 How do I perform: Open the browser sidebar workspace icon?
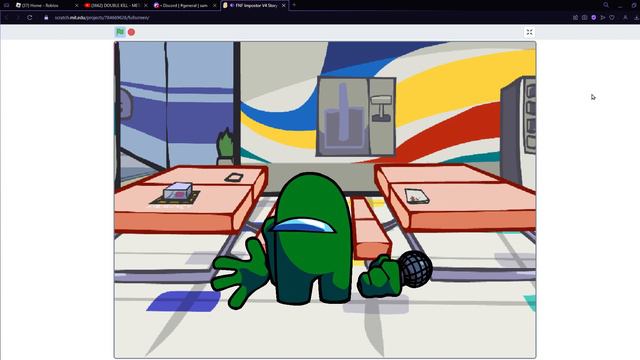[x=7, y=5]
